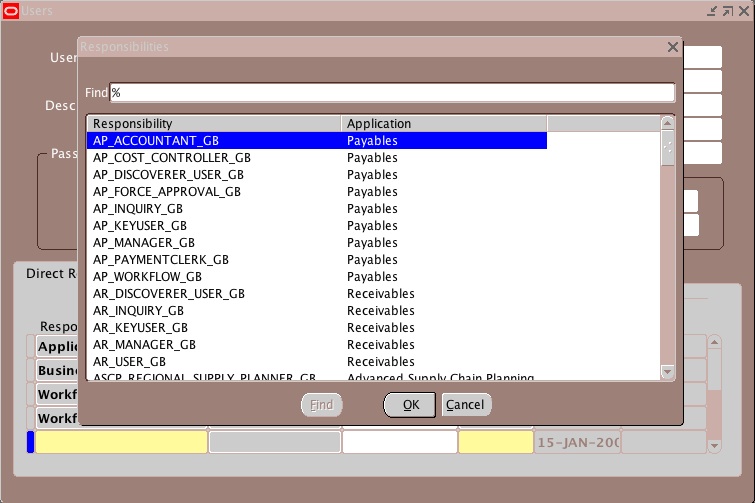Screen dimensions: 755x503
Task: Click the yellow responsibility field in Users window
Action: coord(121,442)
